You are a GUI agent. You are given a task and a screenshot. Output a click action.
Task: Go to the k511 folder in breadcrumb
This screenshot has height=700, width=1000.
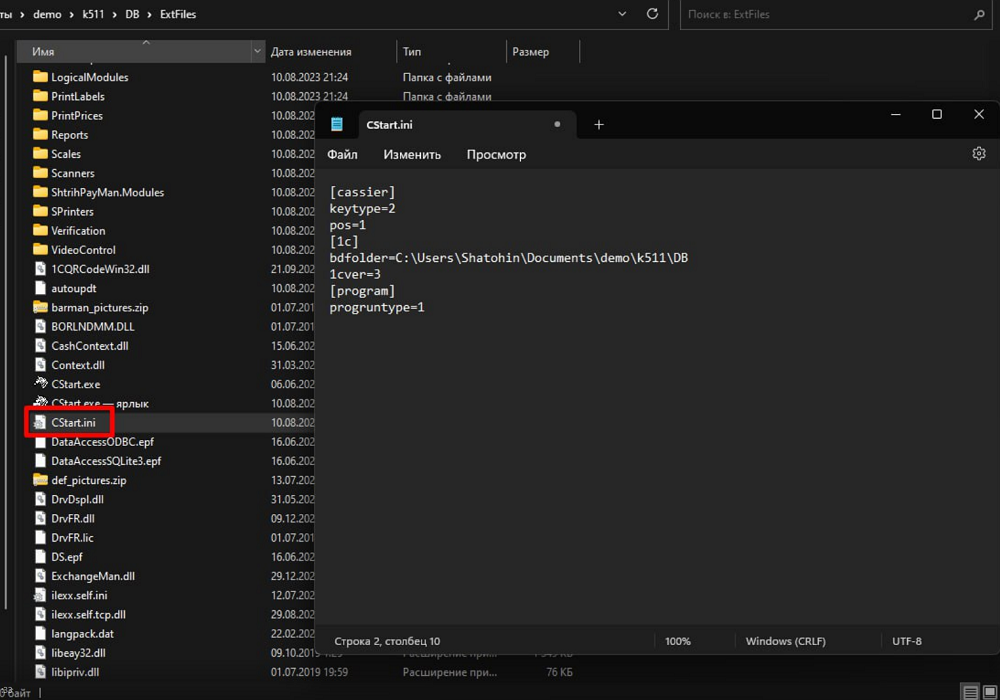pos(93,14)
